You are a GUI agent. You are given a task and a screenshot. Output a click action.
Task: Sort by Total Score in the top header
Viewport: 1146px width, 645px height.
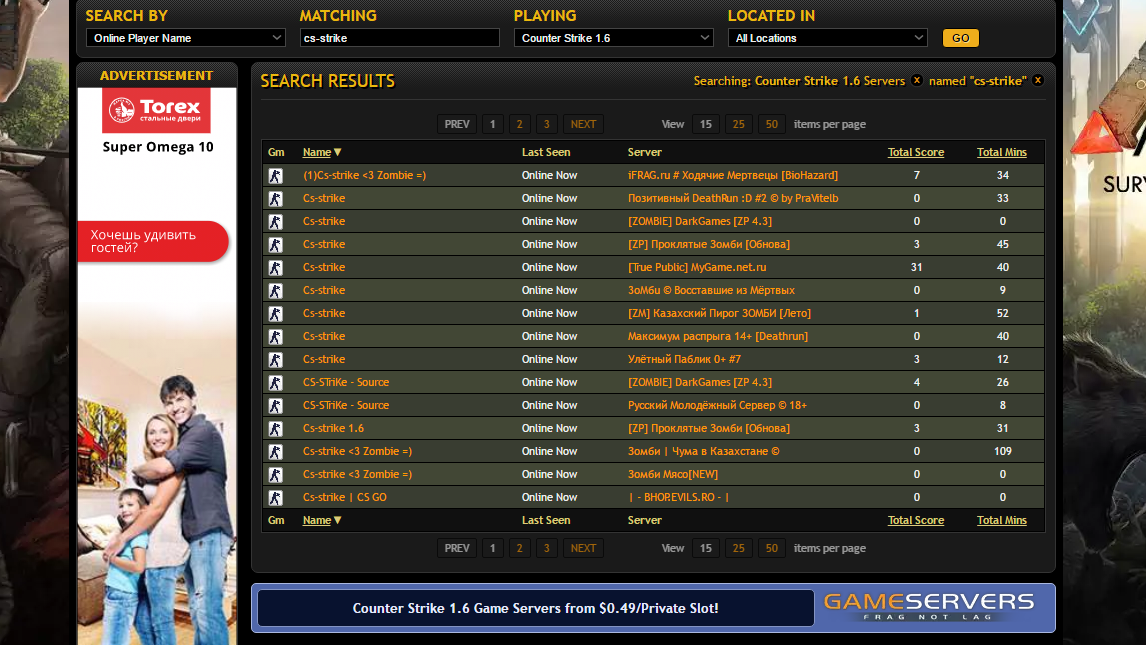(x=916, y=152)
